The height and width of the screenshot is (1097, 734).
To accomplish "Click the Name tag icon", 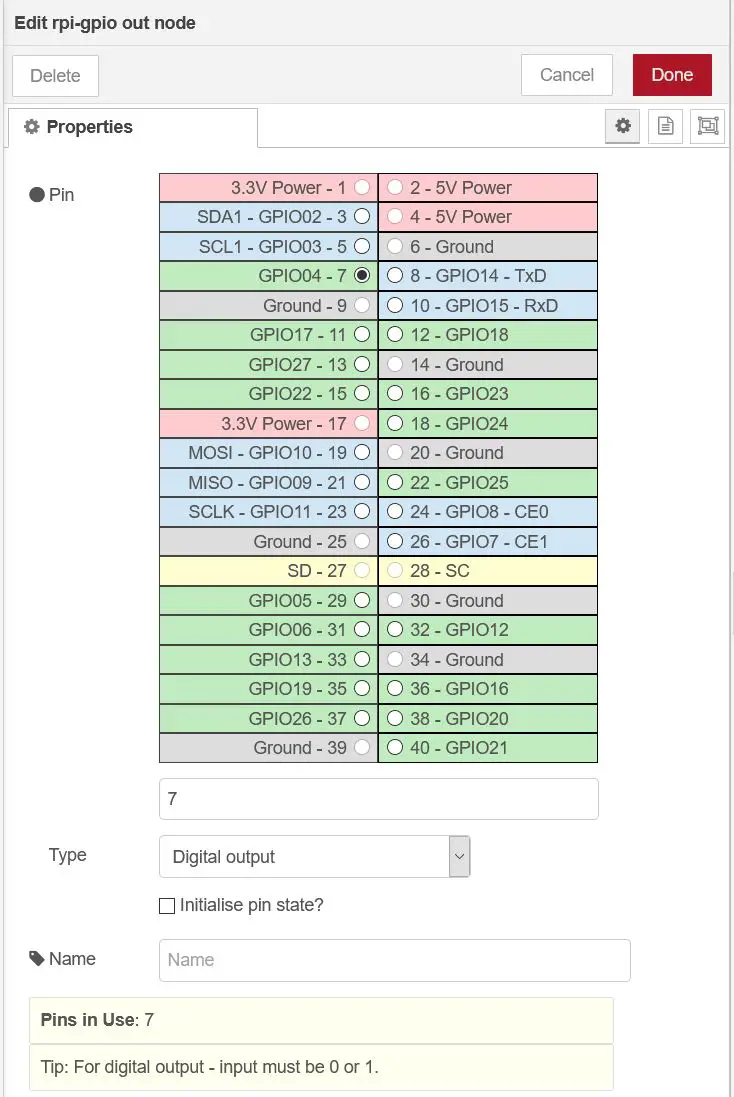I will point(38,959).
